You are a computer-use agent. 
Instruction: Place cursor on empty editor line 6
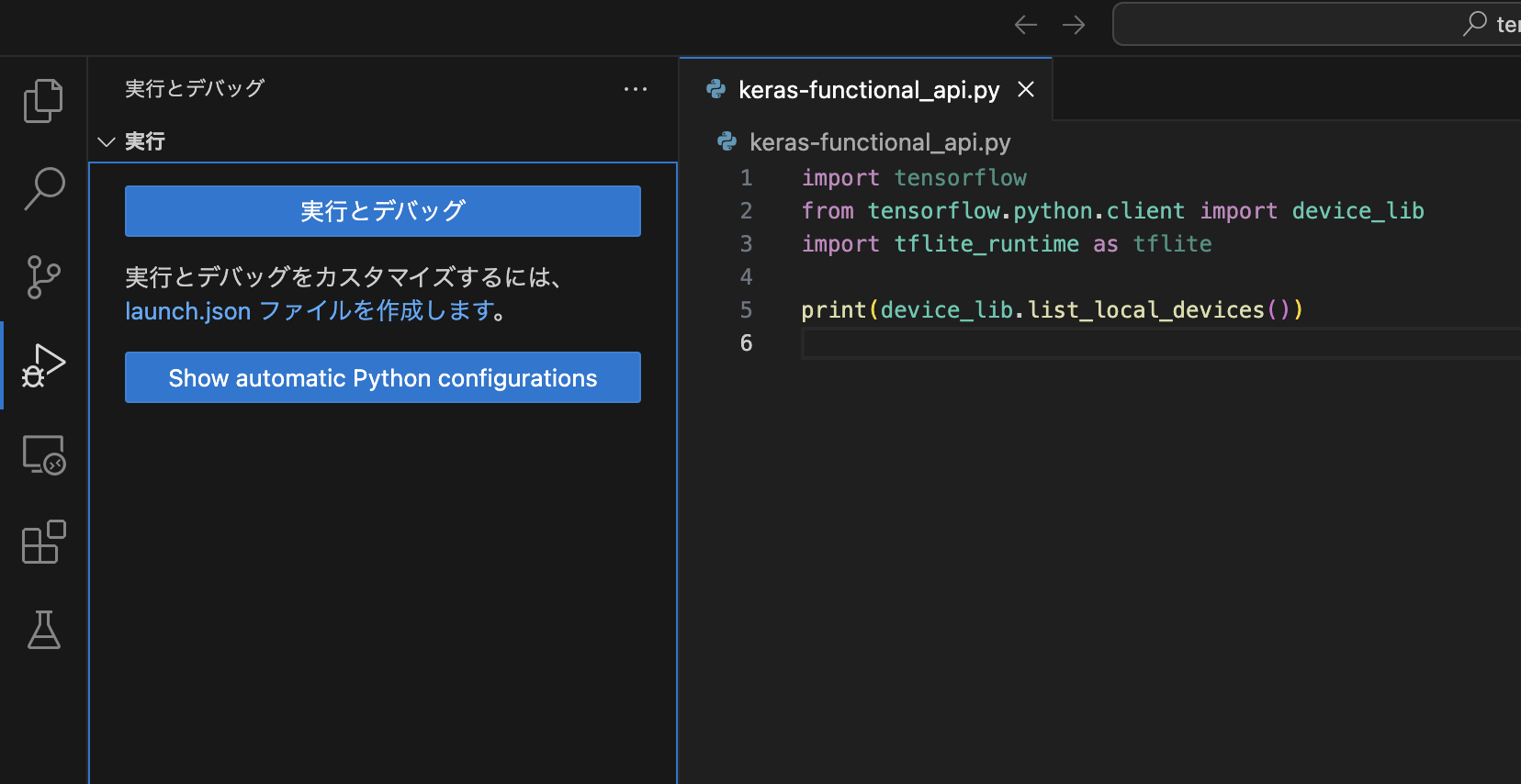click(x=1161, y=343)
